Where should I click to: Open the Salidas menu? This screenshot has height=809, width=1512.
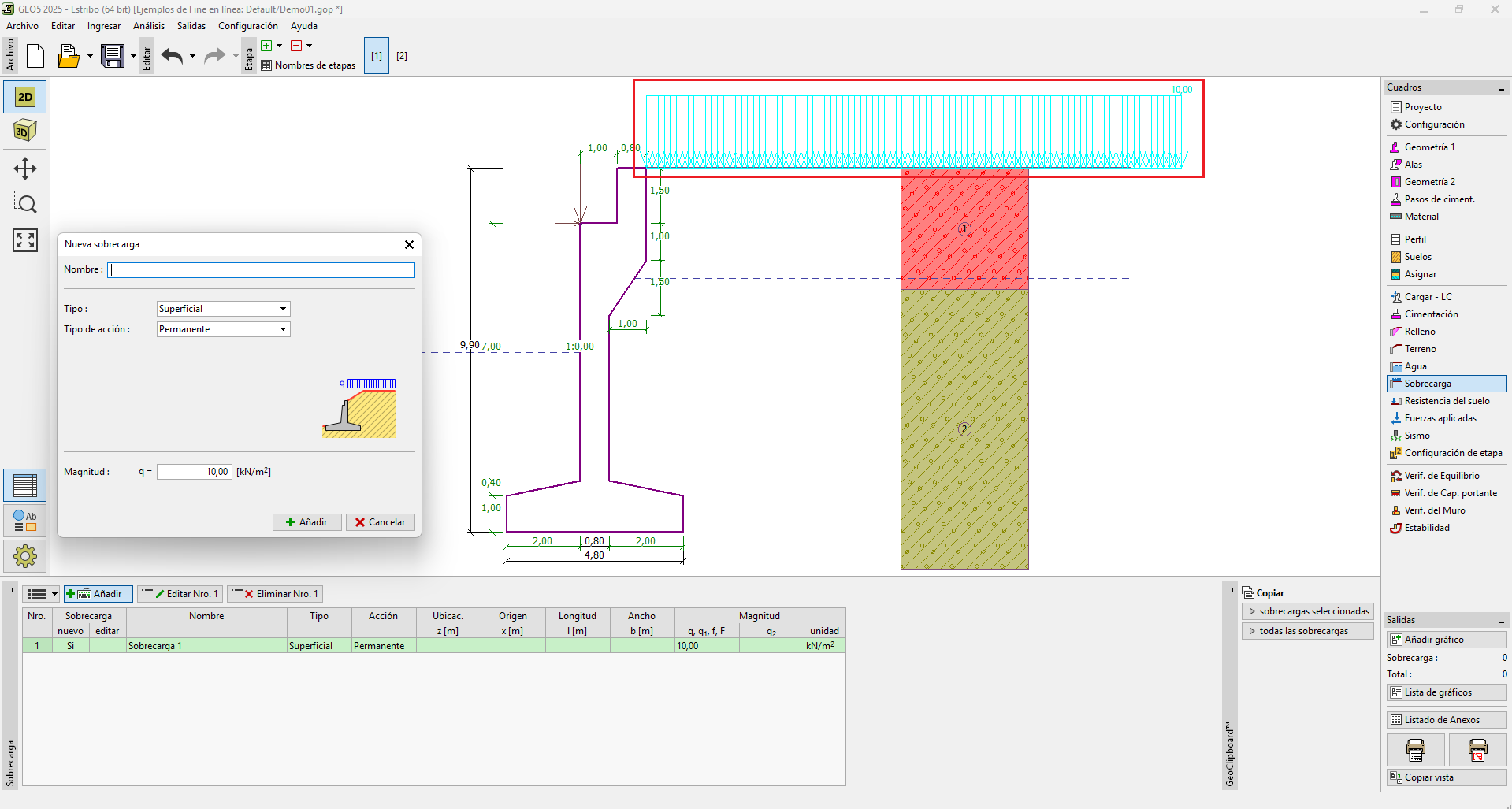pos(191,26)
